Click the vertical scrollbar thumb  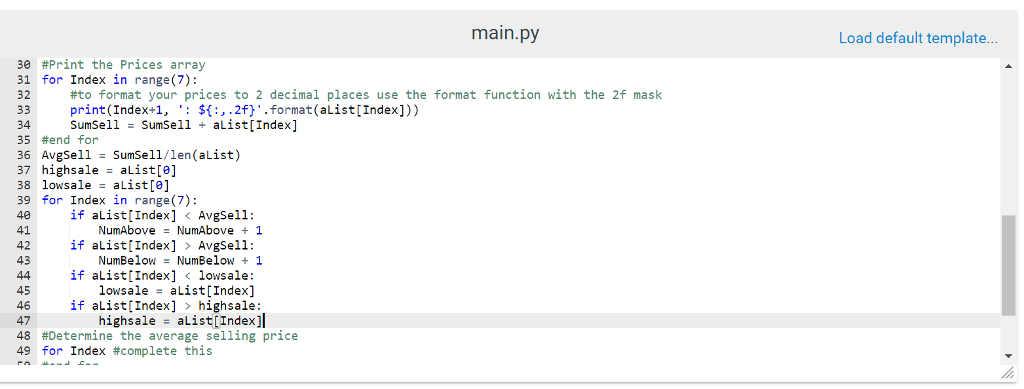point(1008,266)
